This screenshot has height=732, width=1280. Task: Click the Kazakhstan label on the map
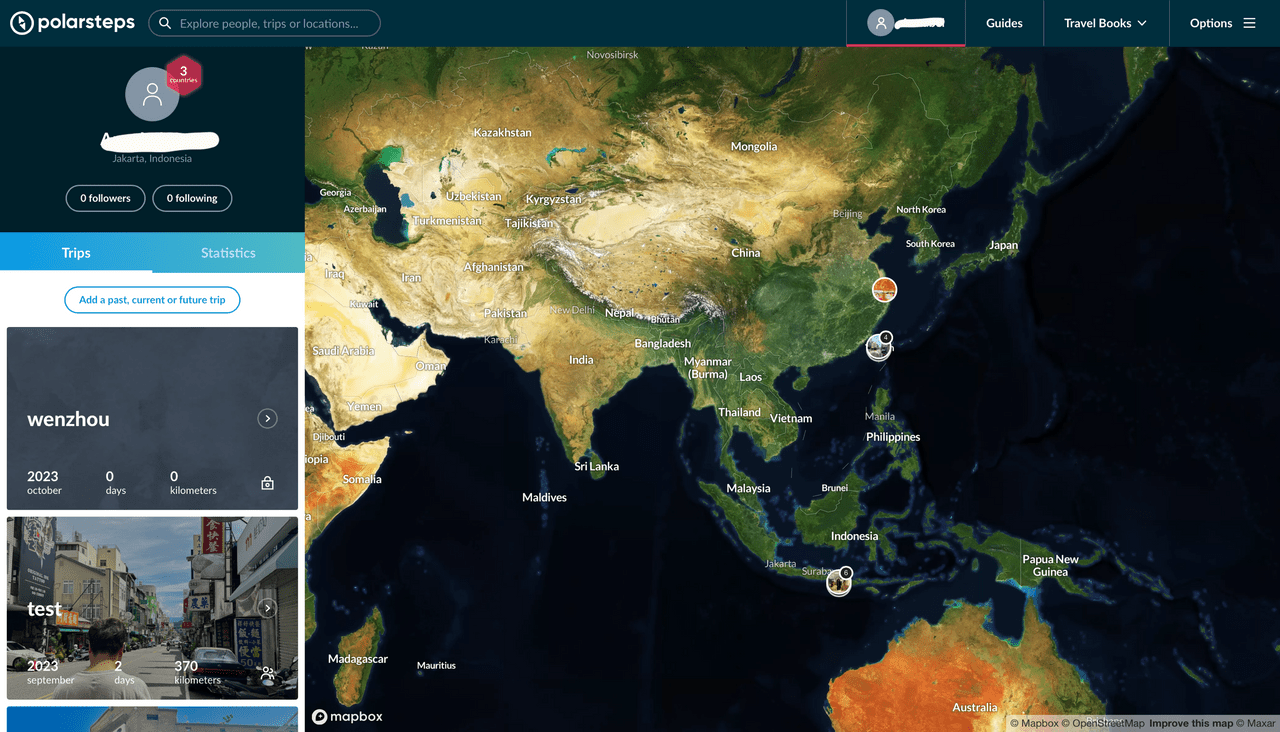503,133
